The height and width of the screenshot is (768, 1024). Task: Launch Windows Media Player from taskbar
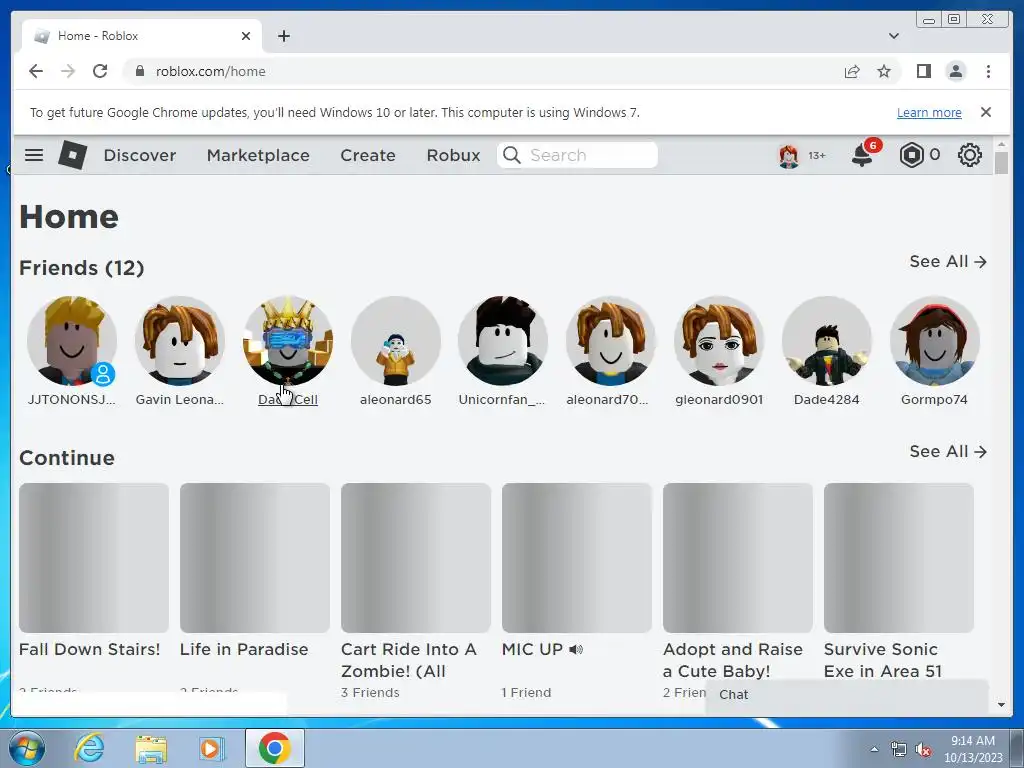coord(211,748)
